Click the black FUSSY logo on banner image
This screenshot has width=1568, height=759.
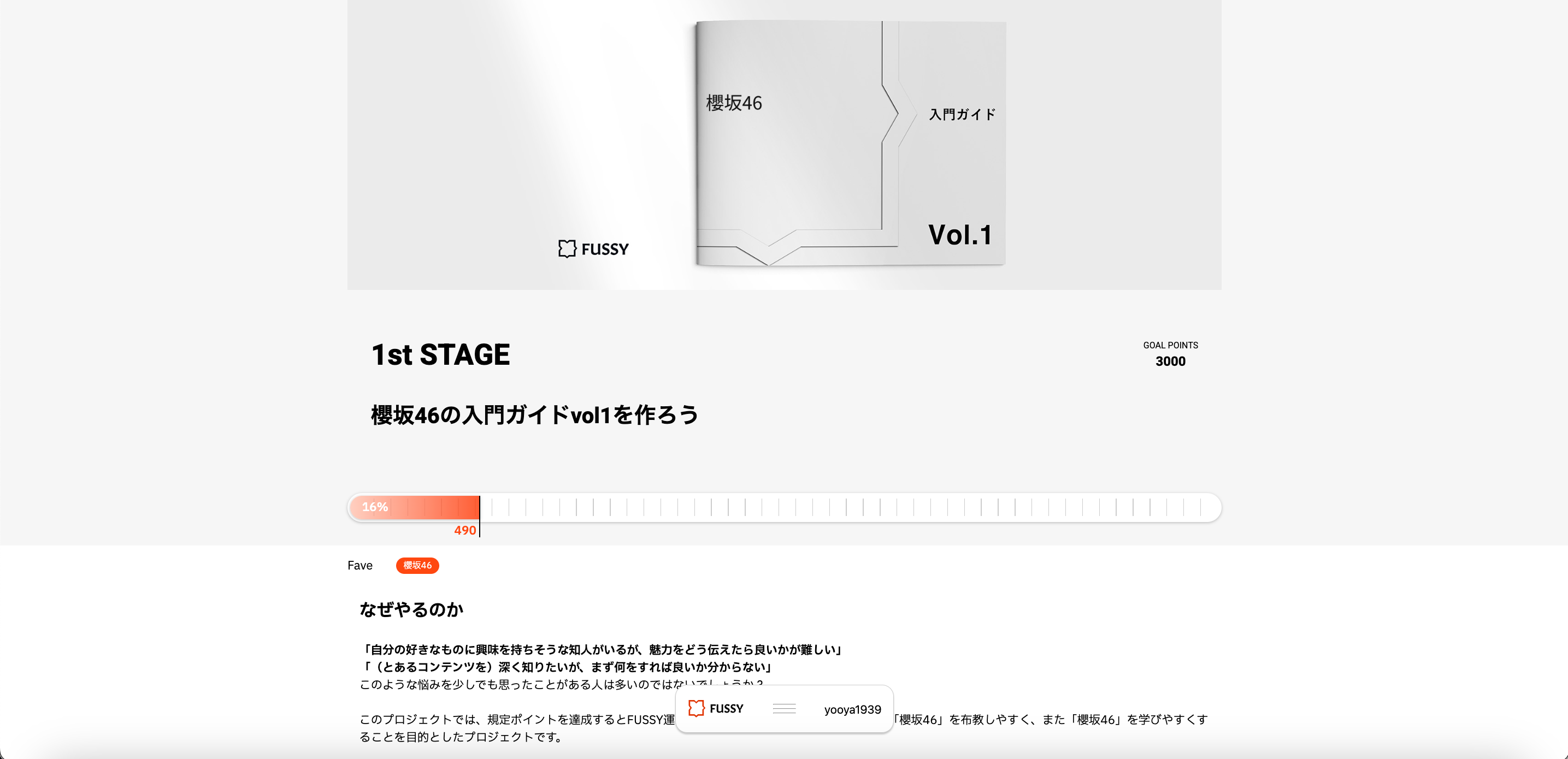point(593,249)
